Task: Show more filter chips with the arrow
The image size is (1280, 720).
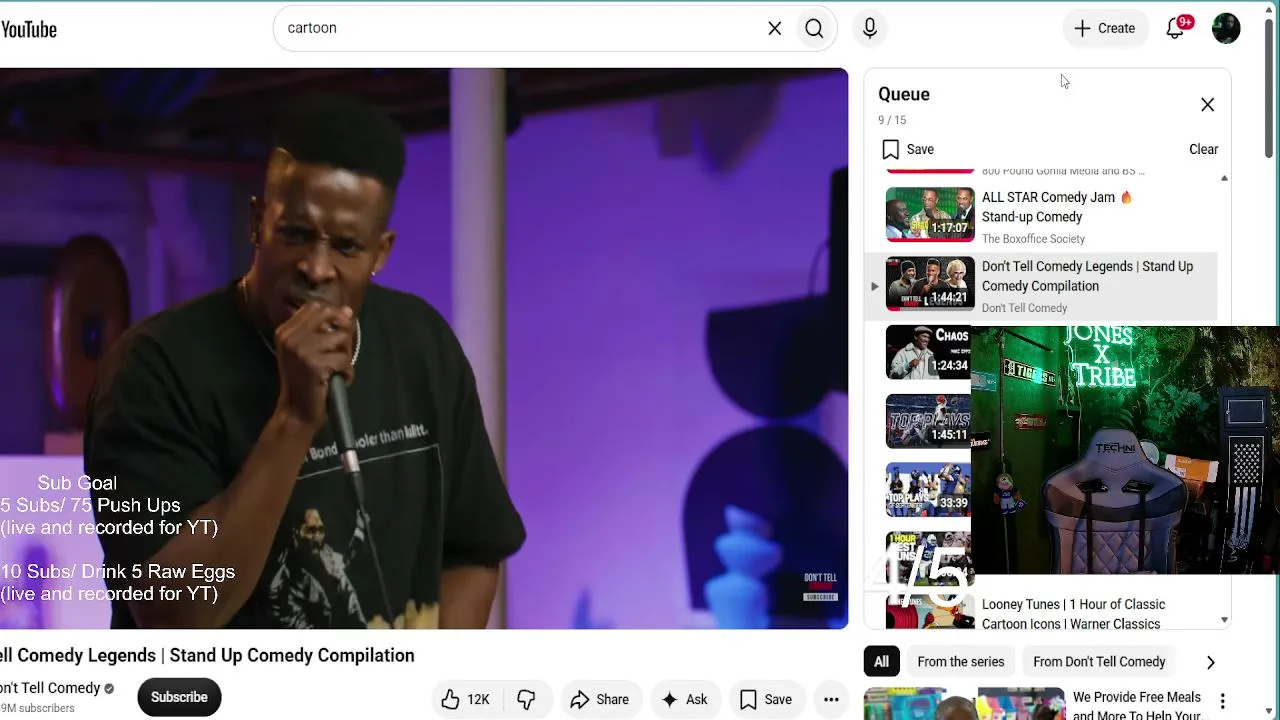Action: coord(1210,662)
